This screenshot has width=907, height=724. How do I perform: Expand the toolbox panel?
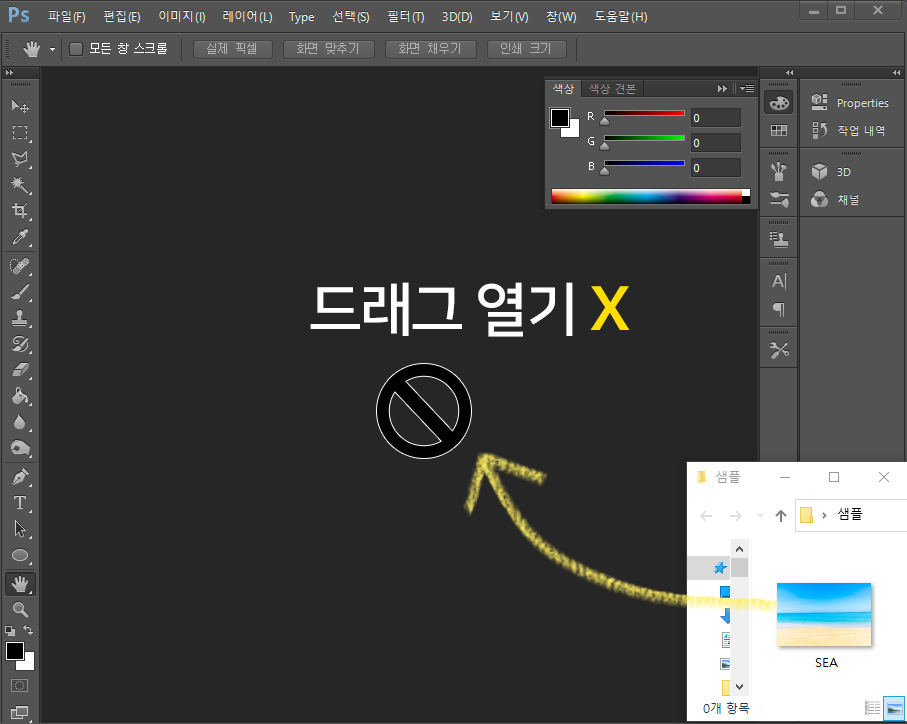[9, 72]
